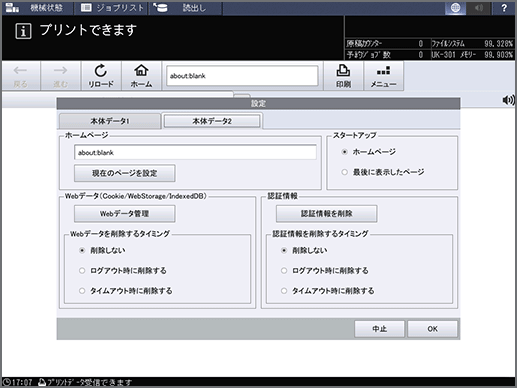Click Webデータ管理 button
This screenshot has height=388, width=517.
124,214
